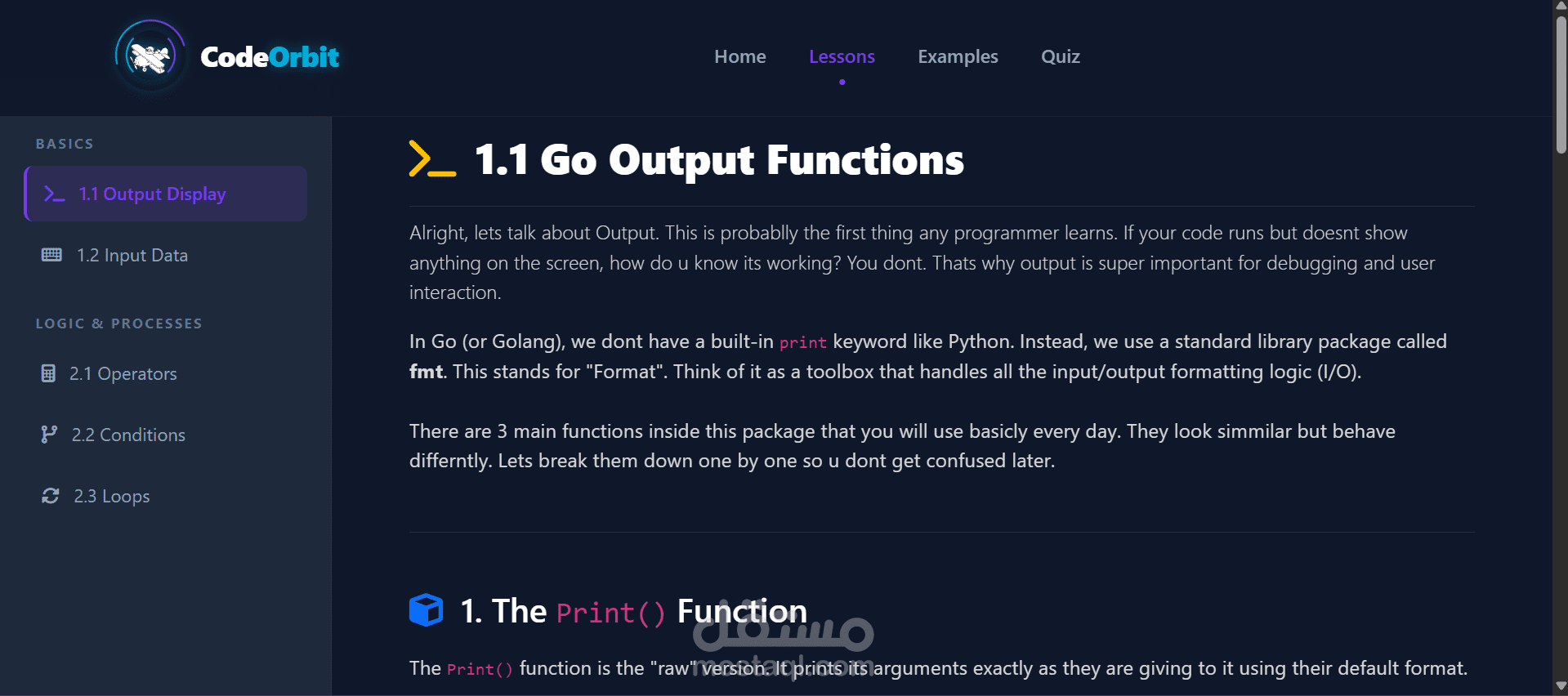
Task: Click the yellow terminal prompt heading icon
Action: pyautogui.click(x=432, y=159)
